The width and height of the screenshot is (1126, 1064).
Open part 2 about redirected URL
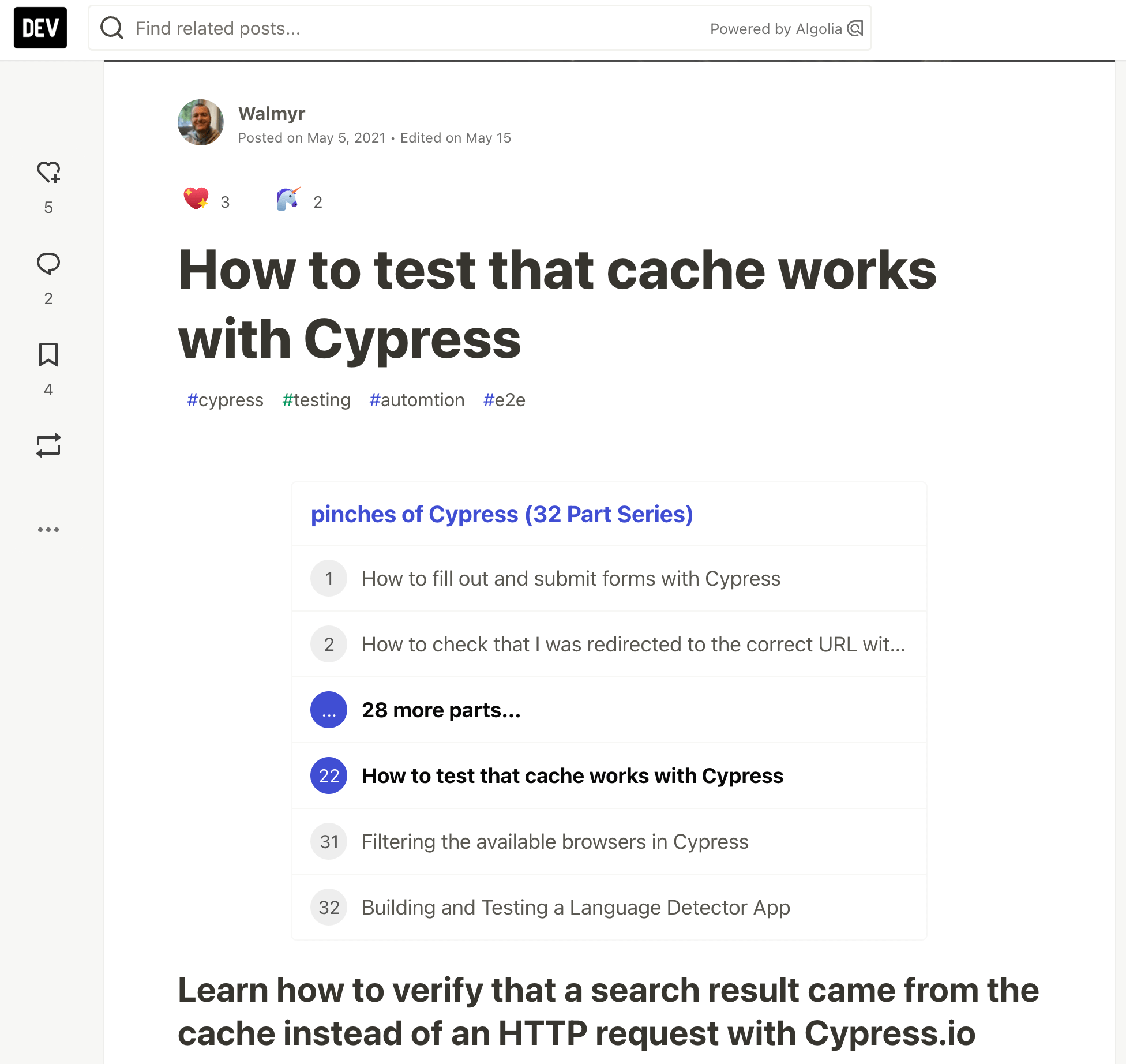(609, 644)
